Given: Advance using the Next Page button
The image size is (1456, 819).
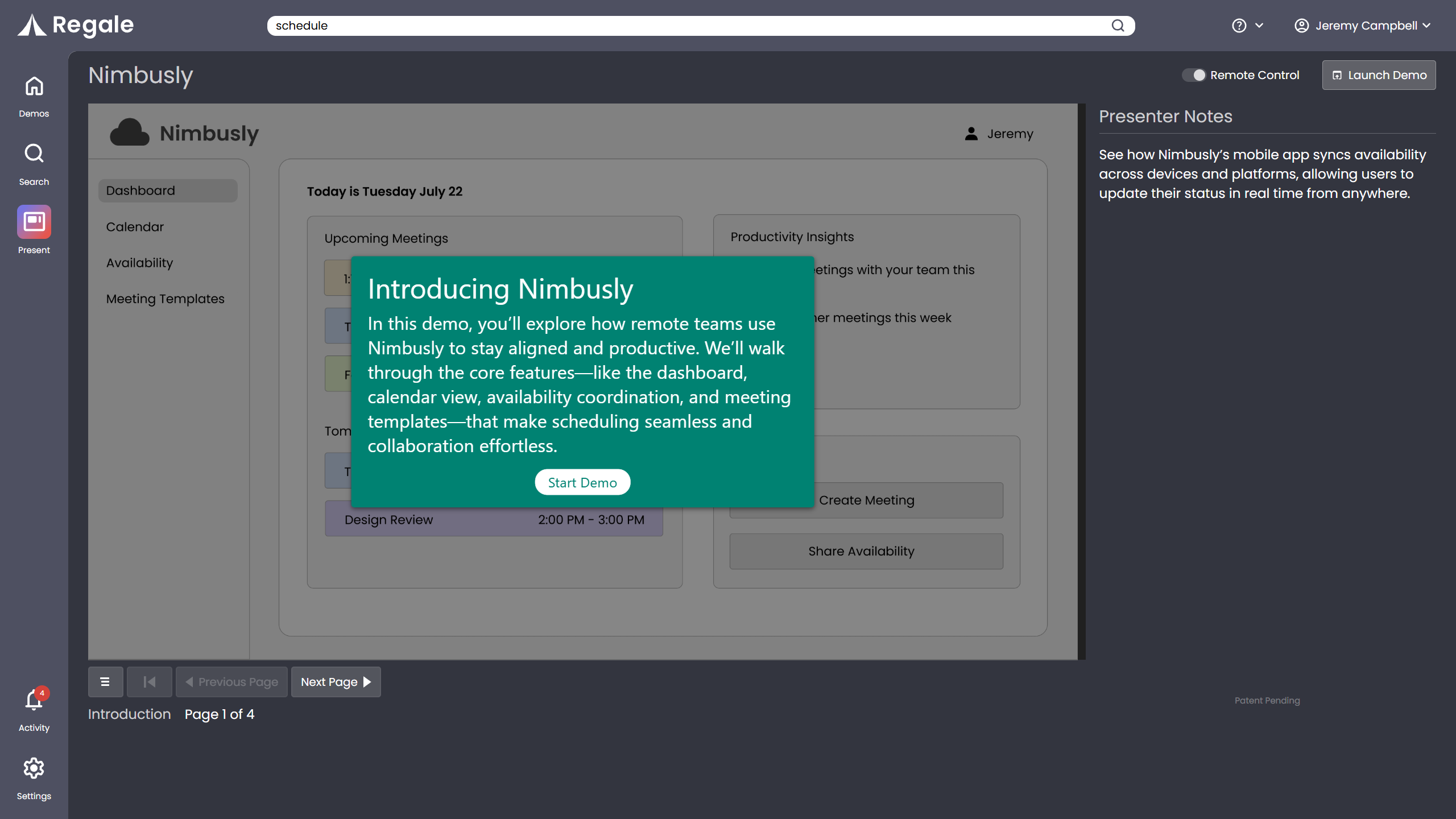Looking at the screenshot, I should point(336,681).
